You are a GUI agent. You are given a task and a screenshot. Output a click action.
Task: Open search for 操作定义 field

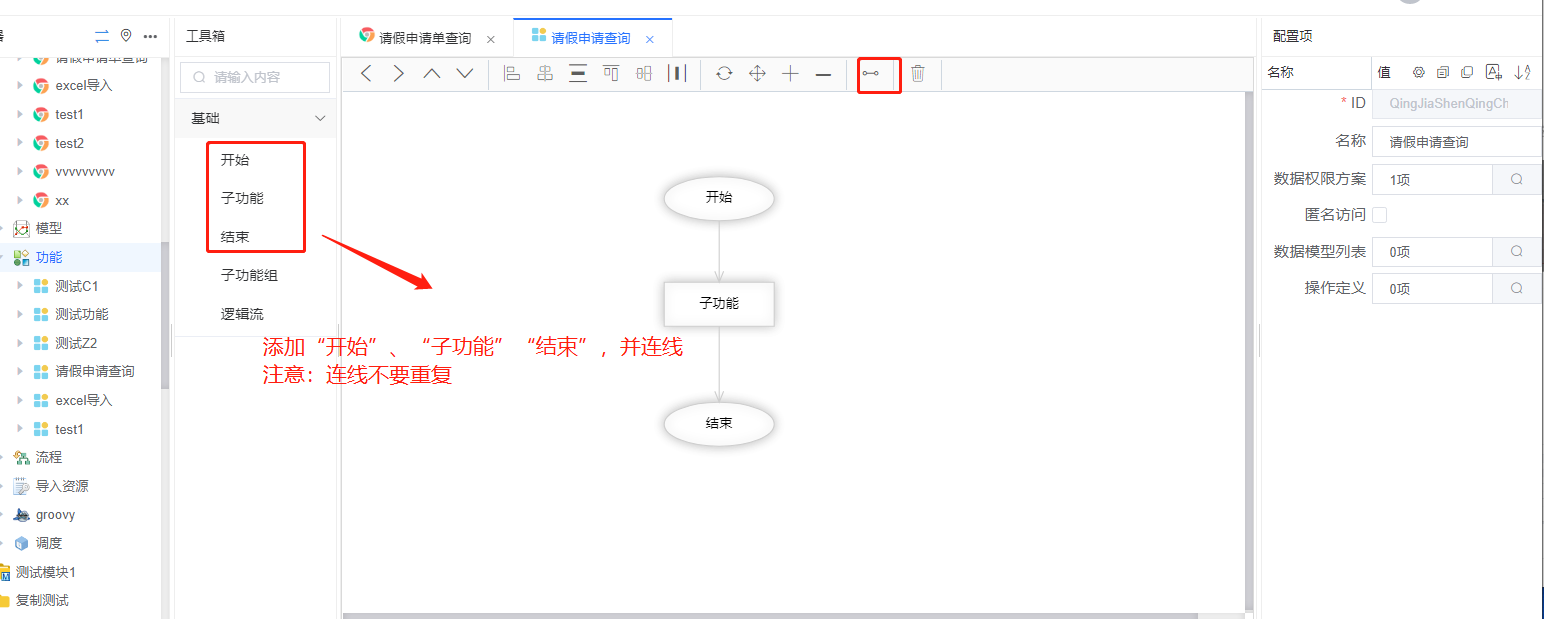pos(1517,289)
